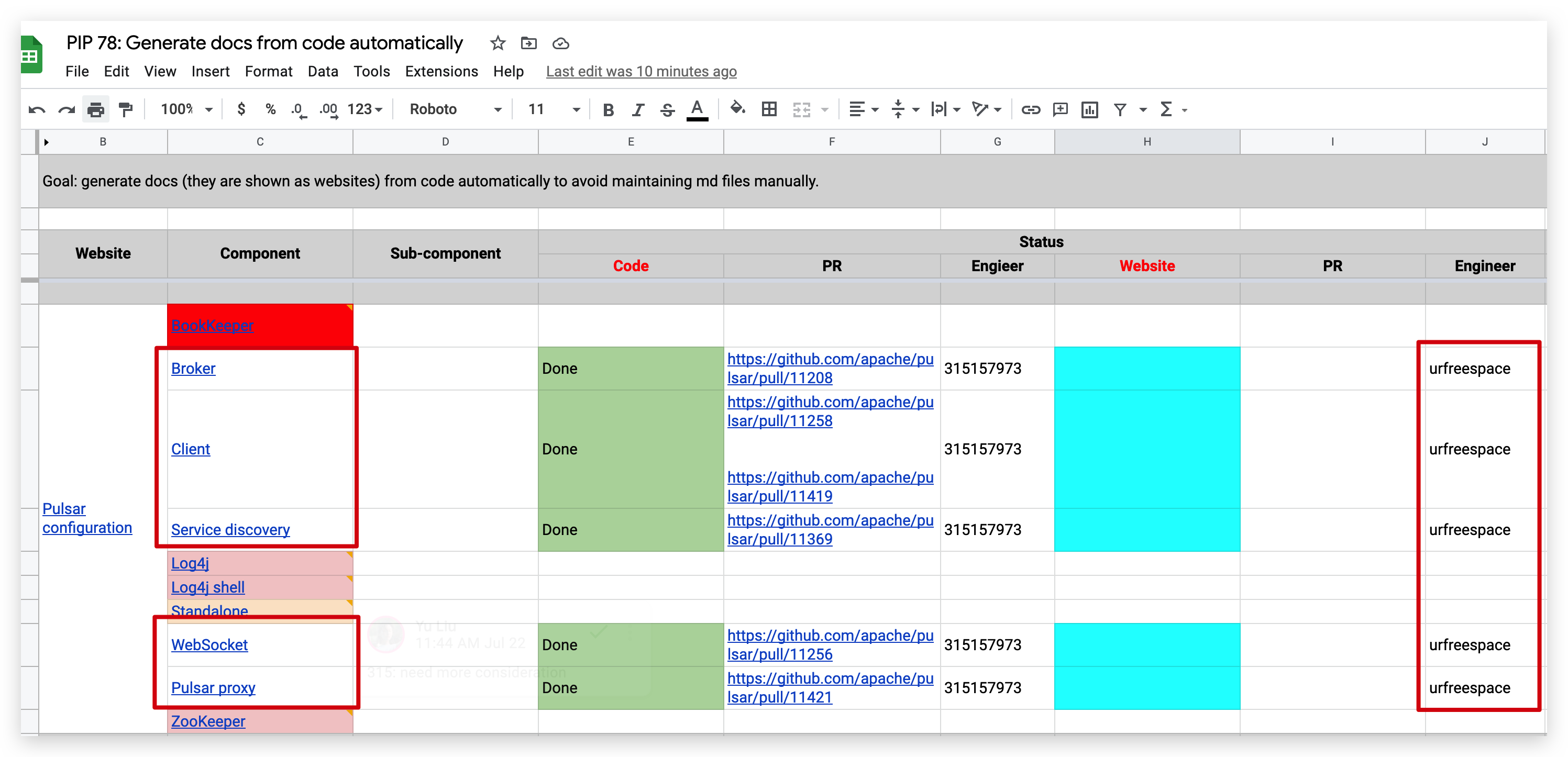Click the insert chart icon

[1089, 109]
